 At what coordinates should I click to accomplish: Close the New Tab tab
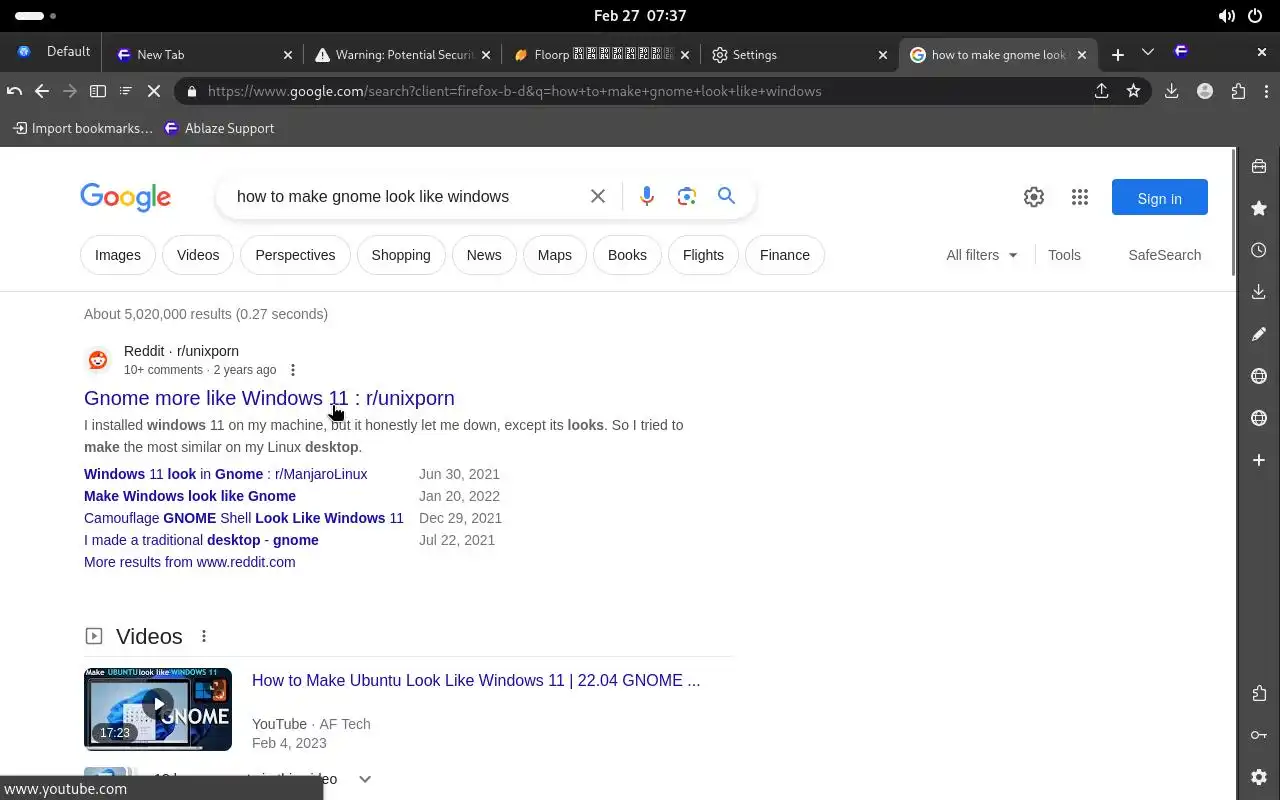[x=288, y=55]
